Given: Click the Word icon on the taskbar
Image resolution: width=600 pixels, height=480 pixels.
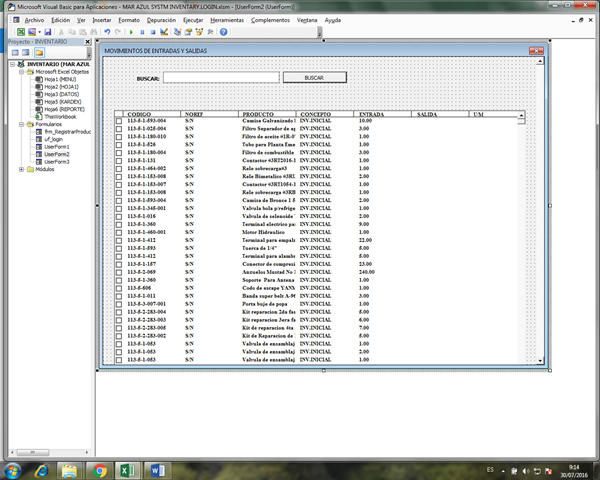Looking at the screenshot, I should (159, 469).
